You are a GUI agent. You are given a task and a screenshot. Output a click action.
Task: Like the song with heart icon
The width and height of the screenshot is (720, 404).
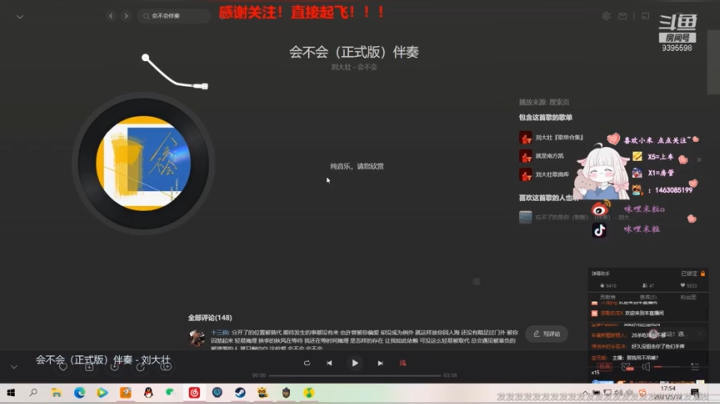coord(63,366)
